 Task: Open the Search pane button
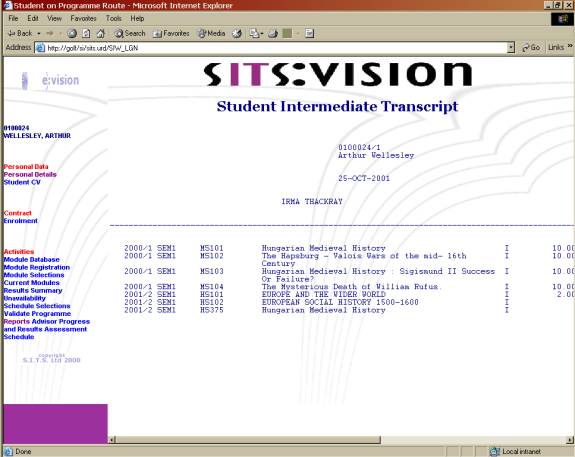pos(130,33)
